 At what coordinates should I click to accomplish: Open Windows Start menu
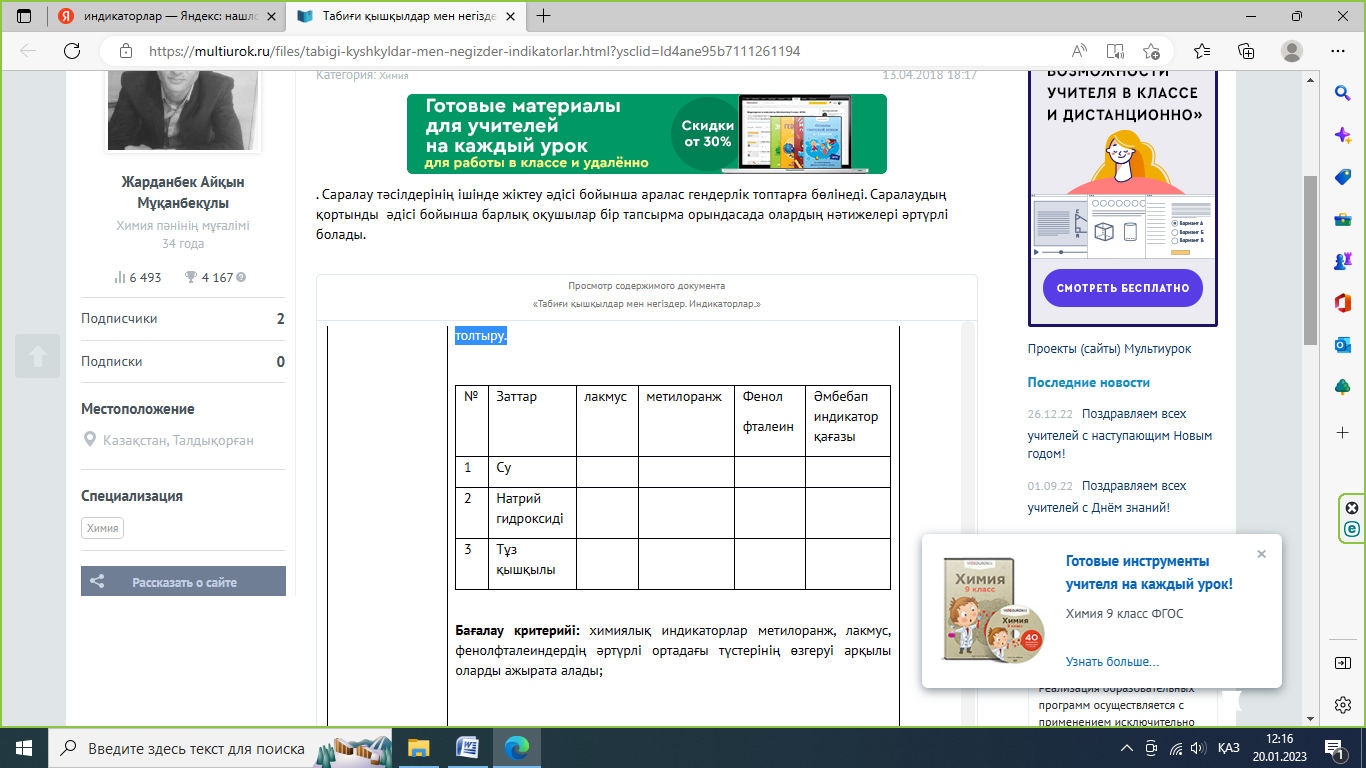coord(24,748)
